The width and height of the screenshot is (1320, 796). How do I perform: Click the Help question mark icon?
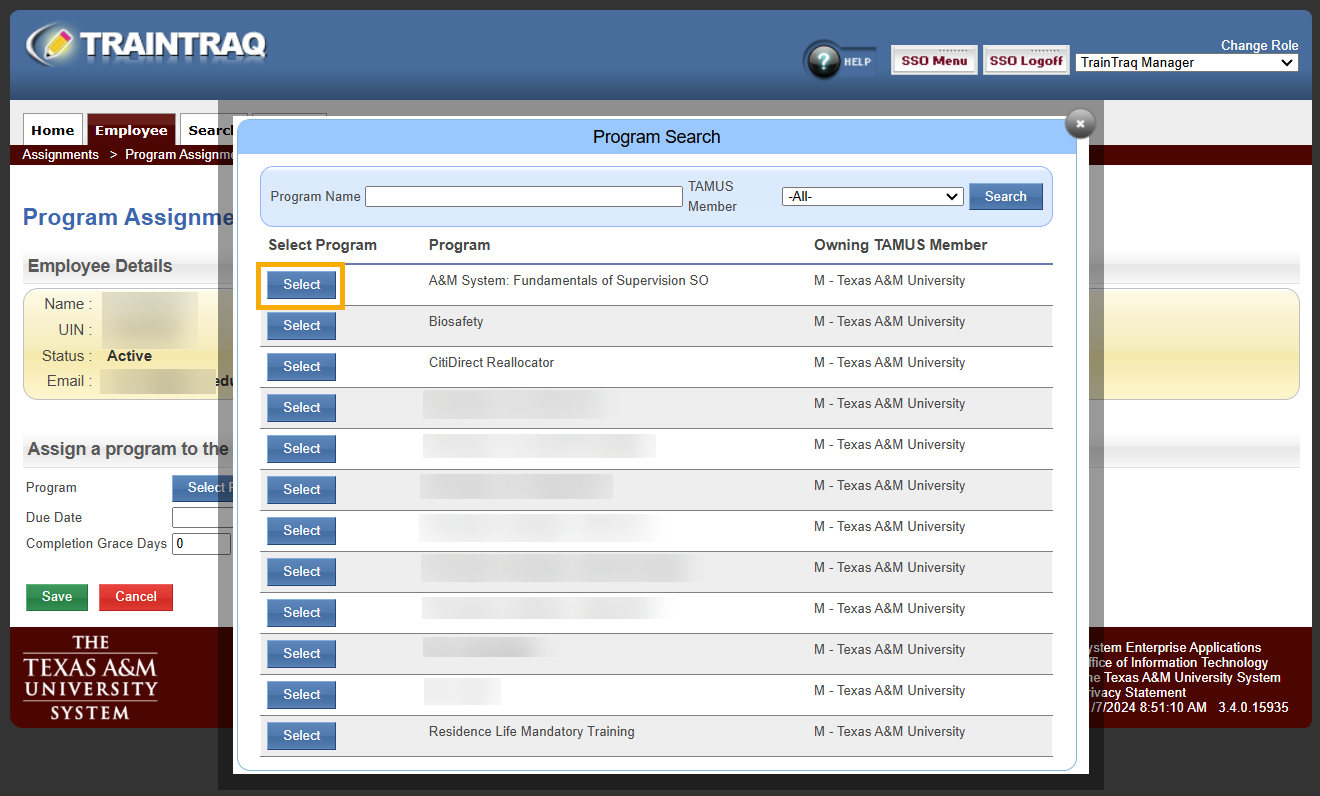824,62
